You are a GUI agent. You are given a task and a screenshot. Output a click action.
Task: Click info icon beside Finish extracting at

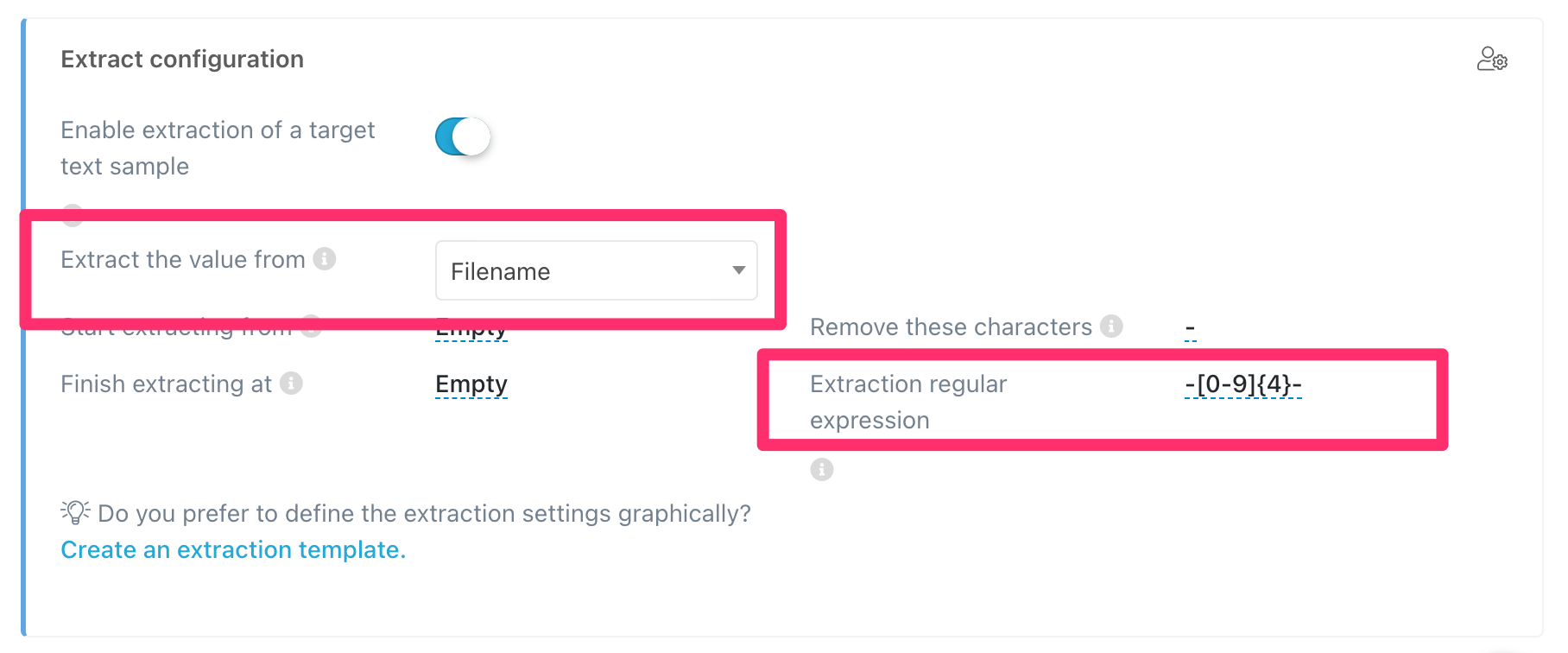point(292,383)
